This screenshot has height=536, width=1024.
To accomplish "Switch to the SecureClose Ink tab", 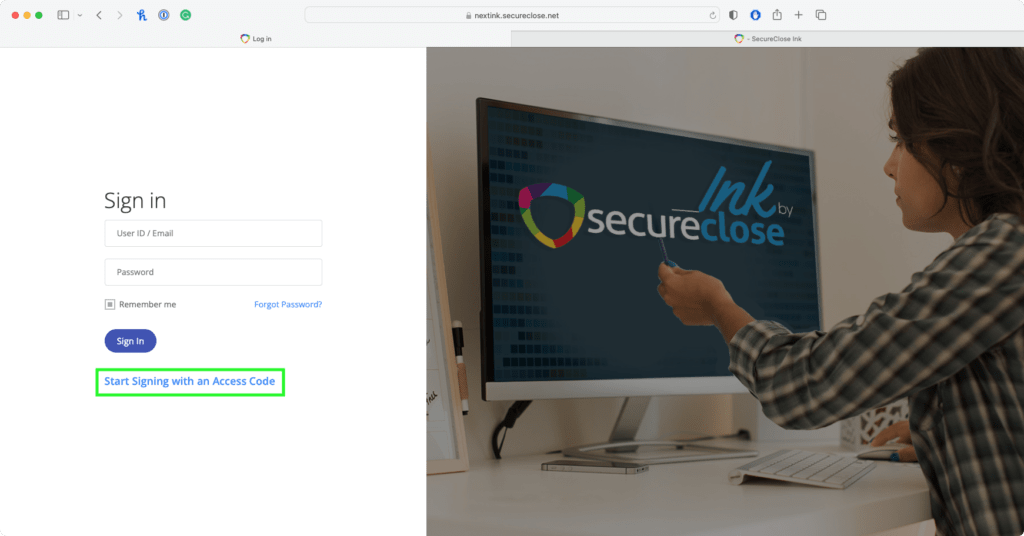I will tap(767, 39).
